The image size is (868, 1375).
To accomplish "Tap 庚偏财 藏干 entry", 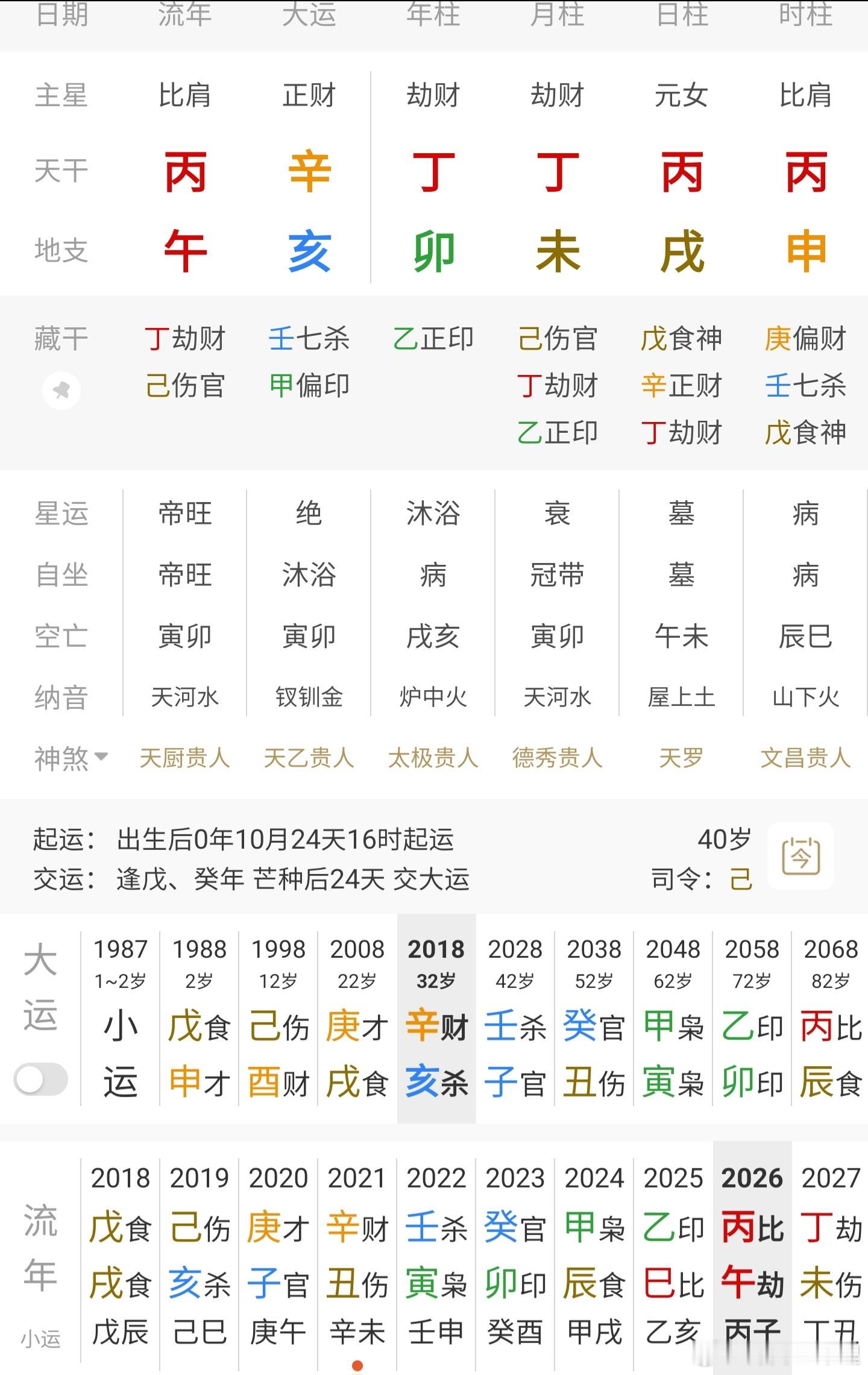I will tap(806, 338).
